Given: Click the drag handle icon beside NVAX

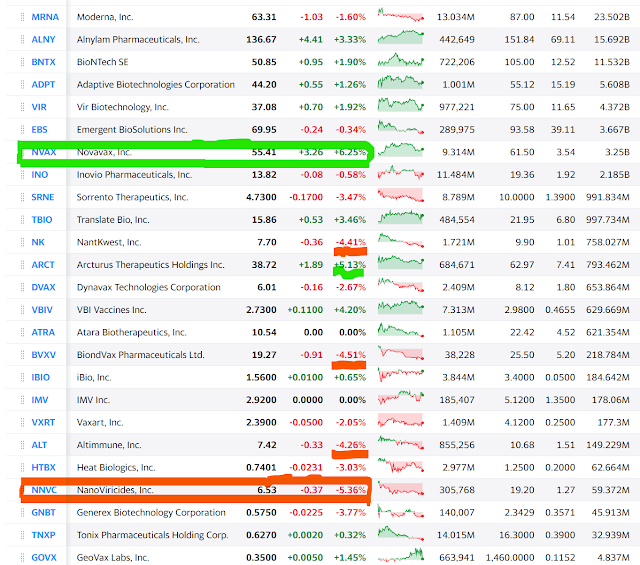Looking at the screenshot, I should [22, 152].
